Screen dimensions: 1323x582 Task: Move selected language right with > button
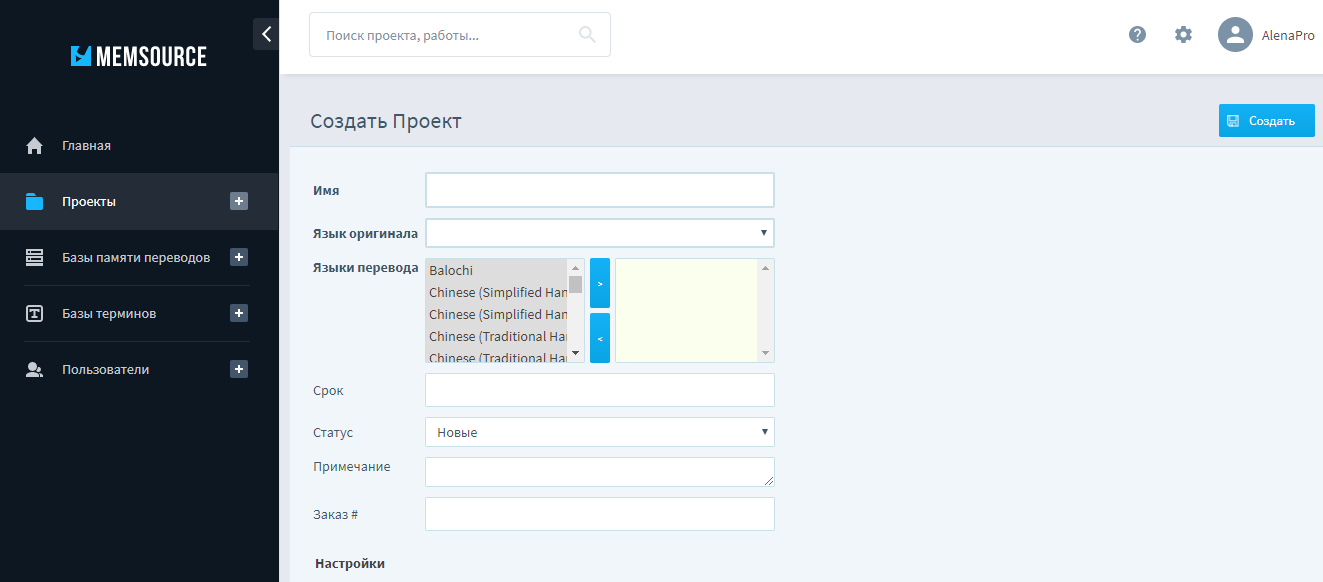click(599, 283)
